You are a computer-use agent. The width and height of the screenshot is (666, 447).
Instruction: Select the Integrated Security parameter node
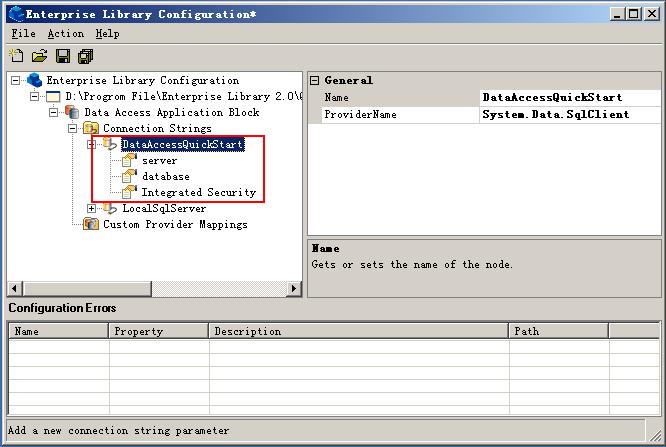pos(198,192)
